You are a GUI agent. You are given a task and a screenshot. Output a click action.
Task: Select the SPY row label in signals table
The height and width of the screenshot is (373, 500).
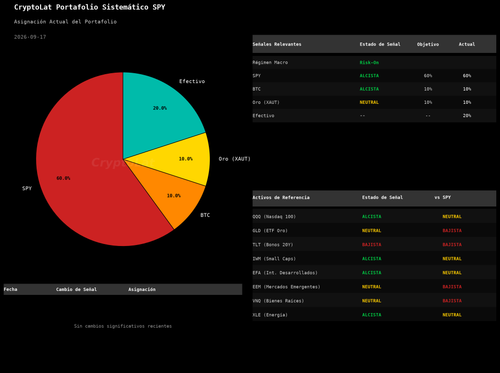257,76
